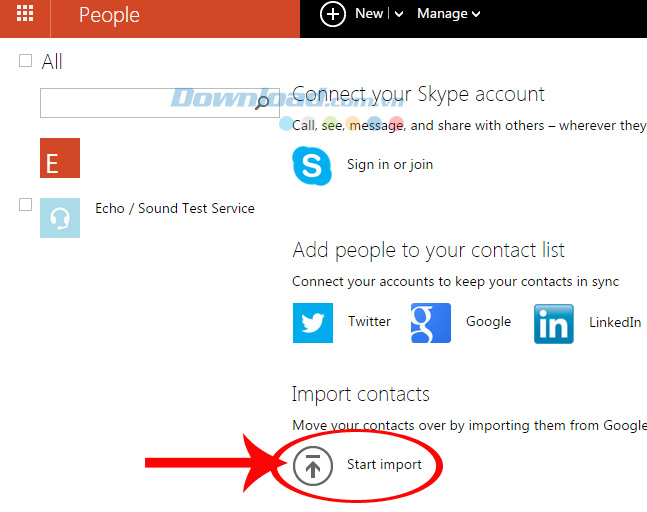
Task: Open Echo / Sound Test Service contact
Action: point(175,208)
